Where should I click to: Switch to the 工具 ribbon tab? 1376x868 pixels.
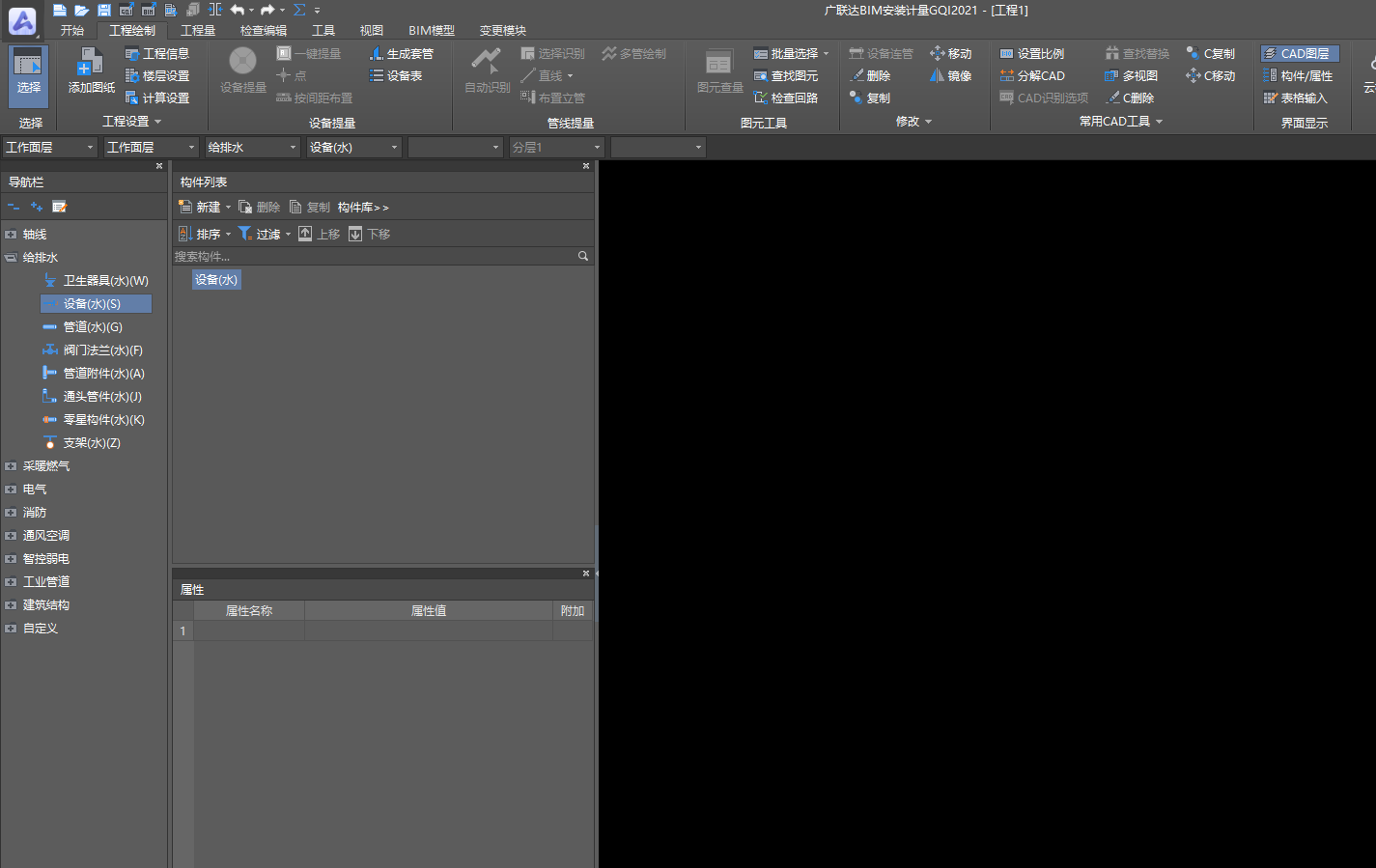(323, 31)
